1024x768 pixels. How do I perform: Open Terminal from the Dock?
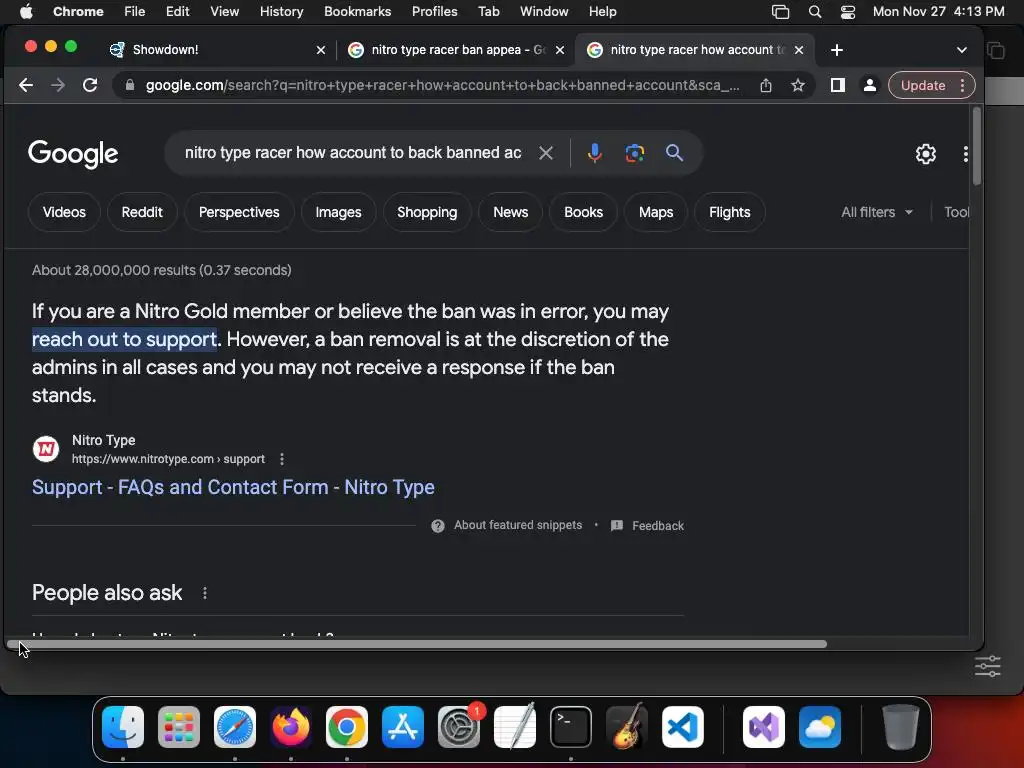[571, 727]
